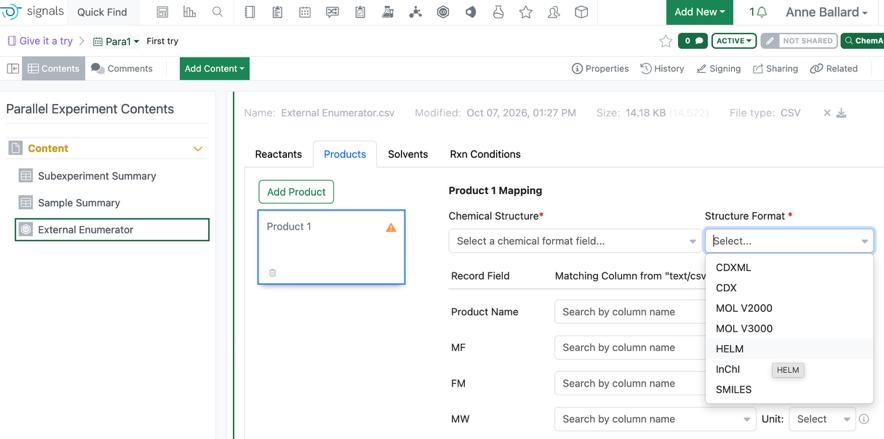Choose MOL V2000 from format list

(x=789, y=308)
